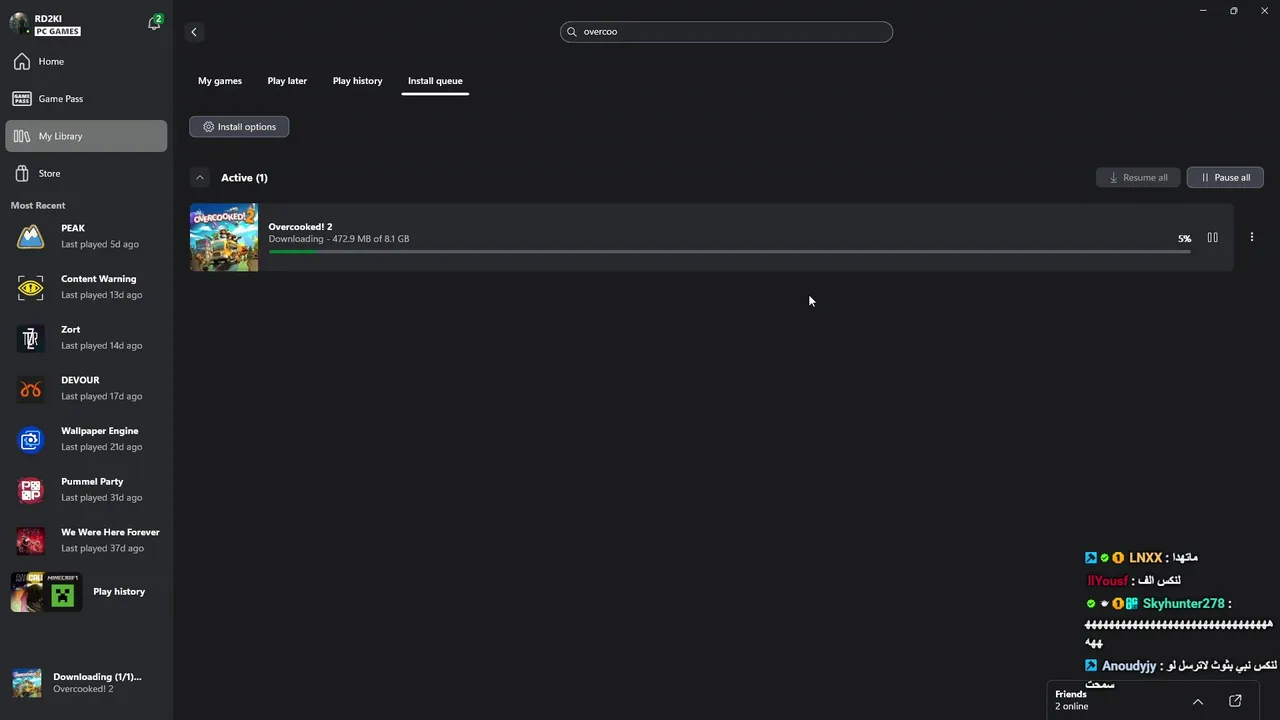
Task: Click Skyhunter278 in the chat overlay
Action: pyautogui.click(x=1183, y=604)
